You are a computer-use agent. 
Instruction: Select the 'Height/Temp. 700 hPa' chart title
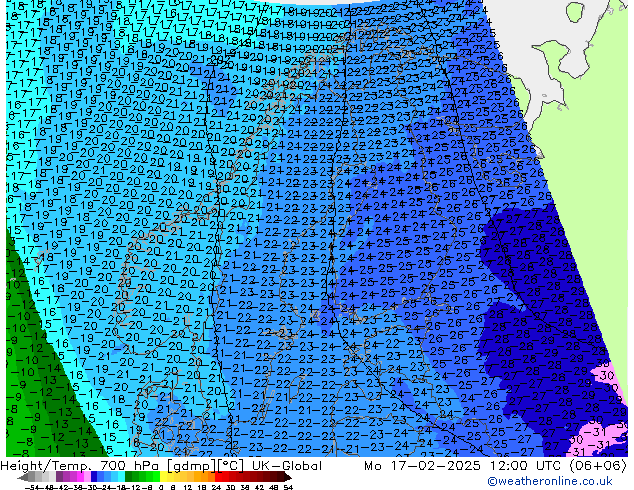coord(79,466)
